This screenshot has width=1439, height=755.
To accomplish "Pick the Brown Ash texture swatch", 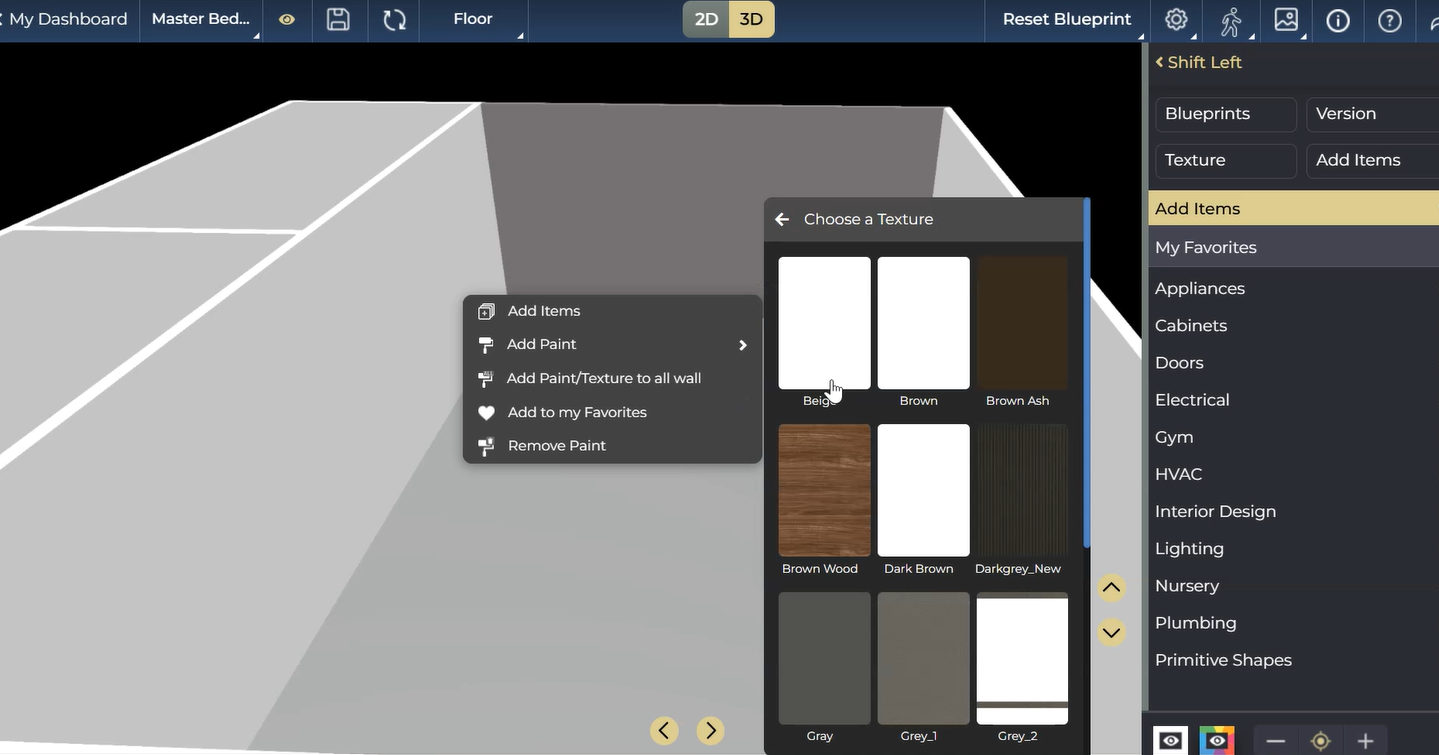I will (1022, 323).
